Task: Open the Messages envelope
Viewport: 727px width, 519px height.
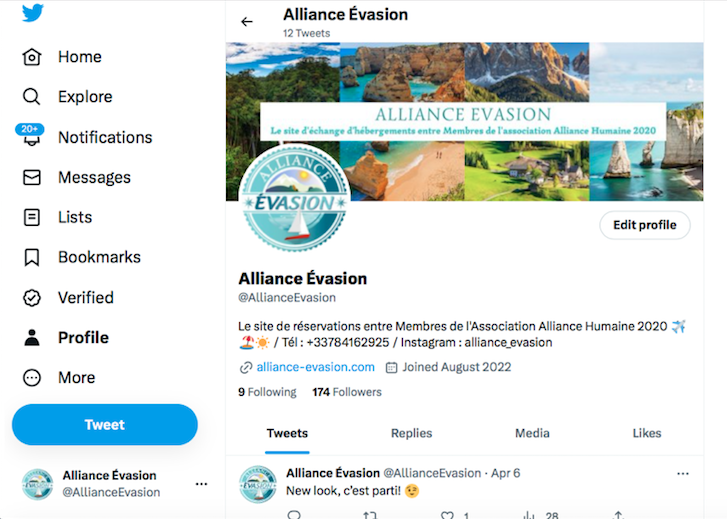Action: pyautogui.click(x=93, y=177)
